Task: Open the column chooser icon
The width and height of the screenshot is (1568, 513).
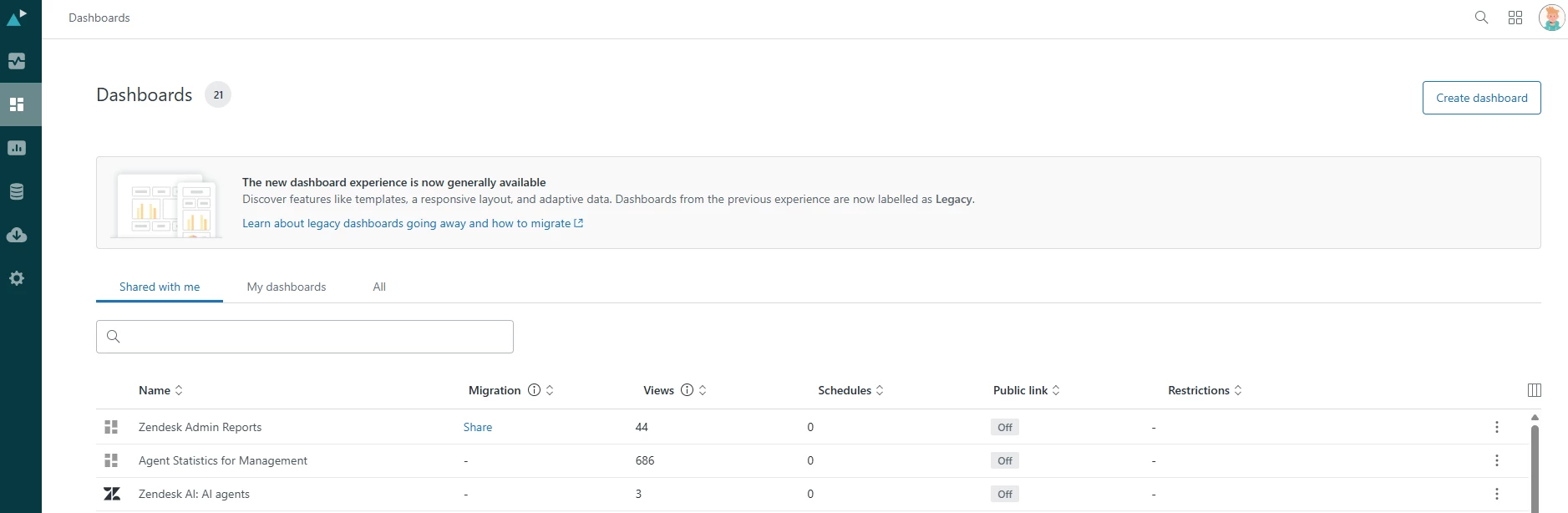Action: pos(1534,390)
